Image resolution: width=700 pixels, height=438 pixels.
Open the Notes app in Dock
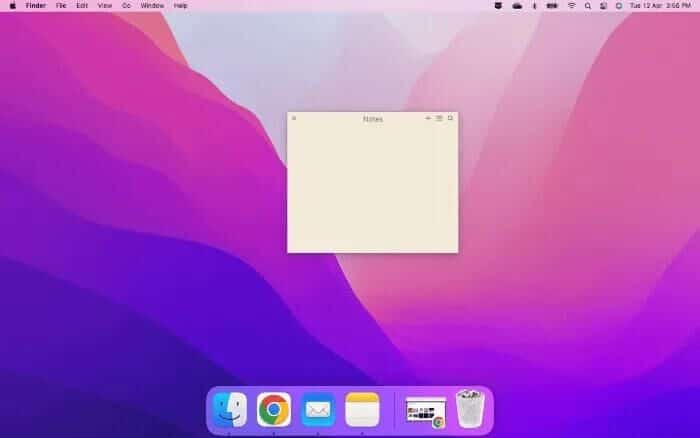[362, 409]
